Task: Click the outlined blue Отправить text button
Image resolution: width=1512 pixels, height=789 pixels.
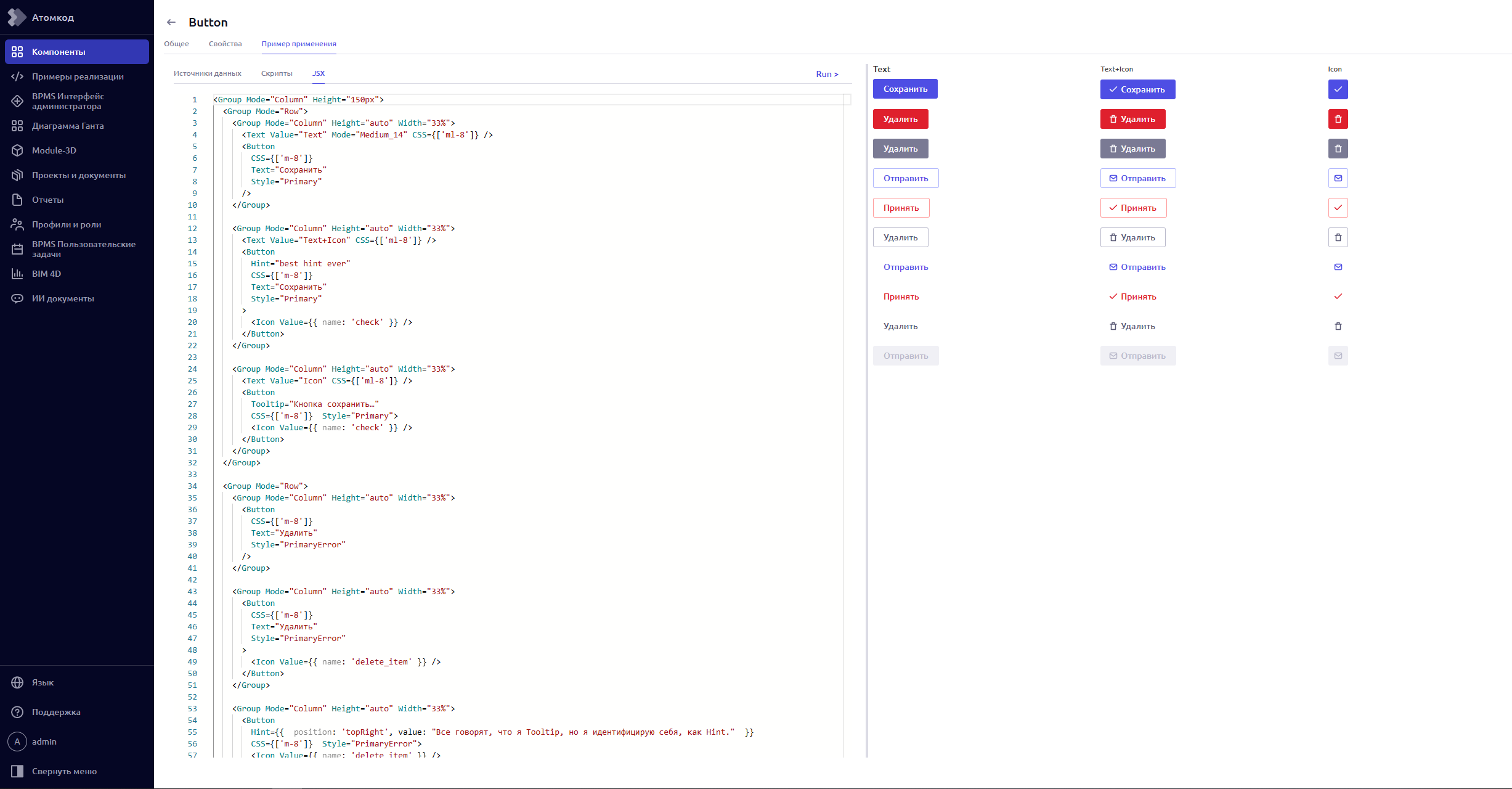Action: click(x=906, y=178)
